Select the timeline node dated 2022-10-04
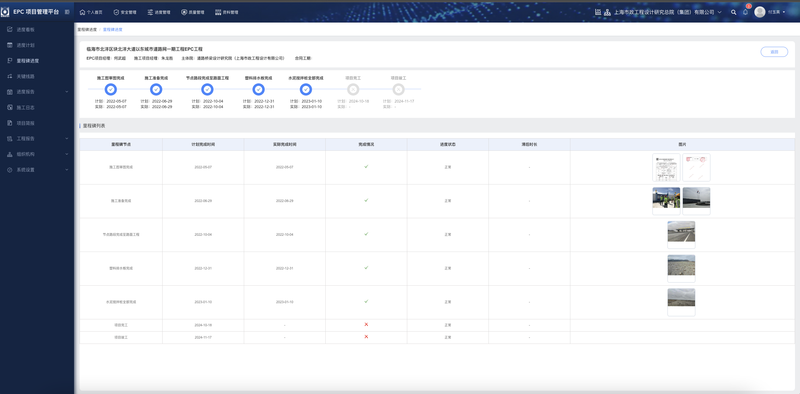Screen dimensions: 800x394 207,89
